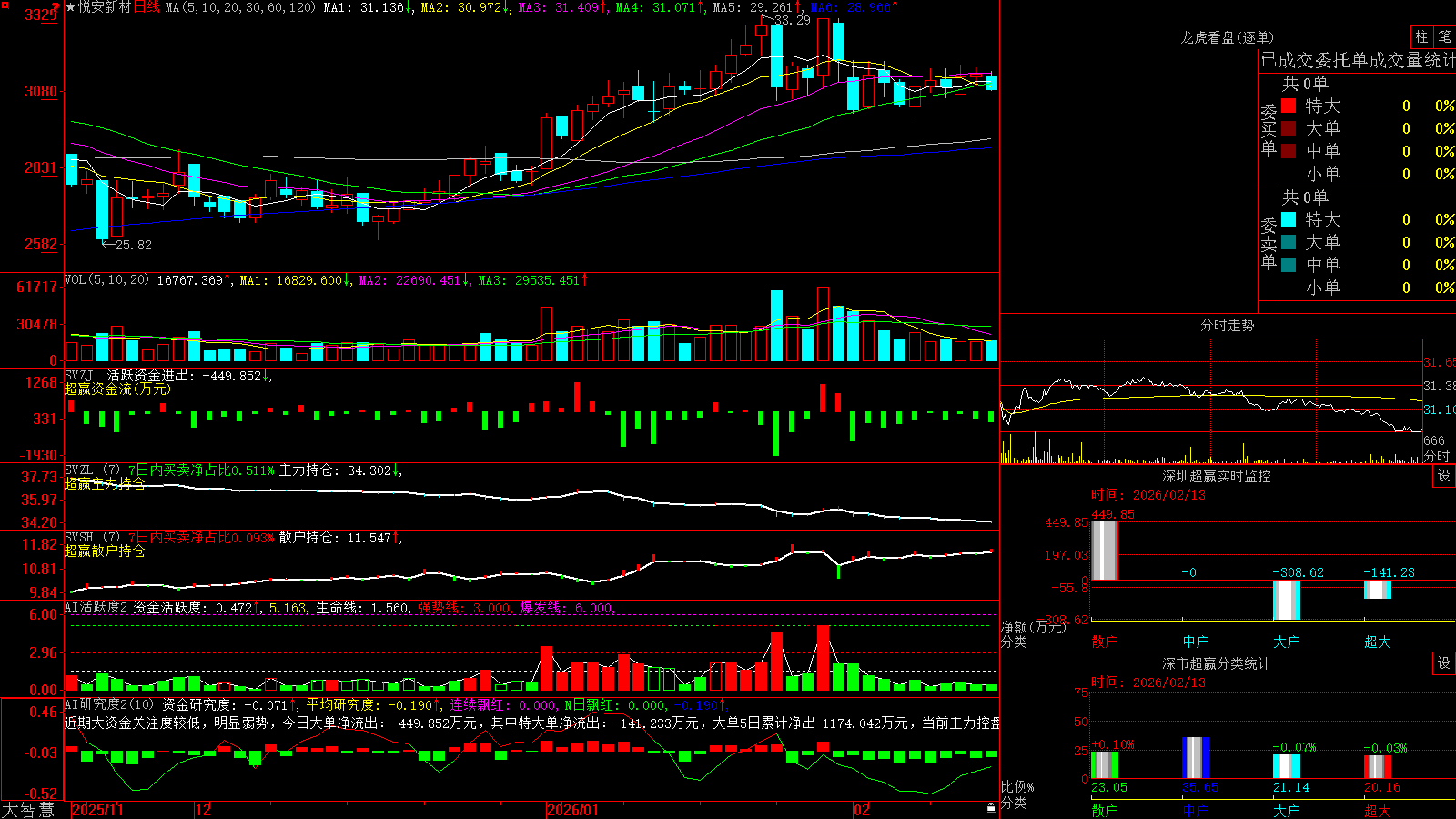
Task: Select the 2025/11 timeline marker
Action: 97,810
